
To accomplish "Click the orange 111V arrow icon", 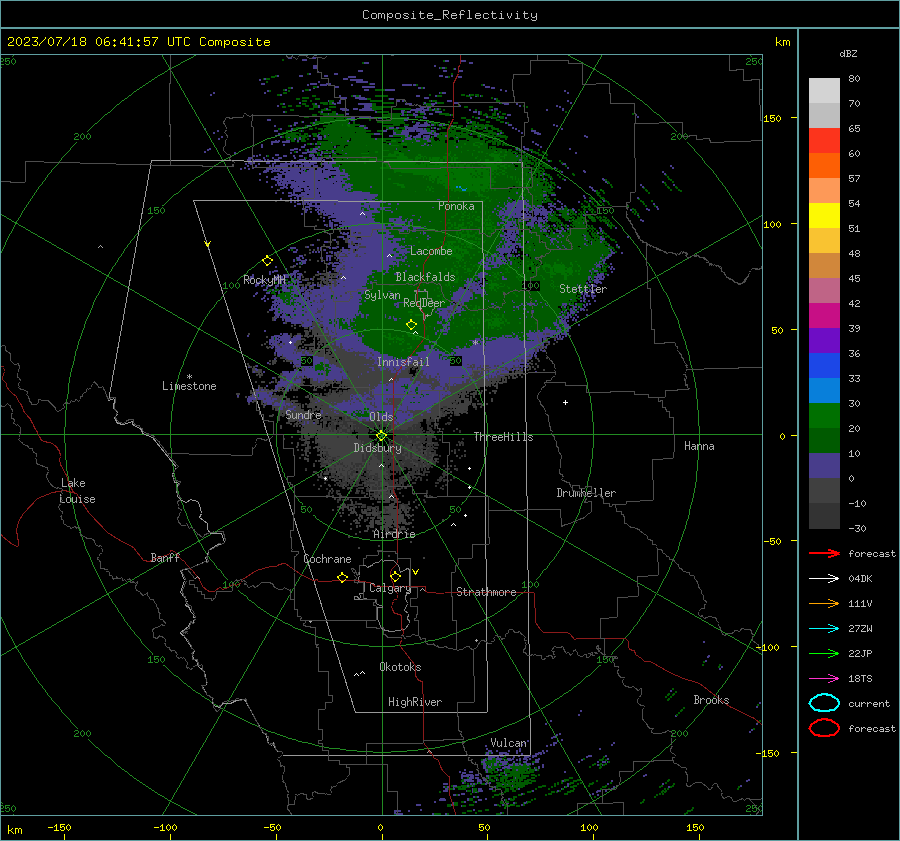I will click(x=824, y=603).
